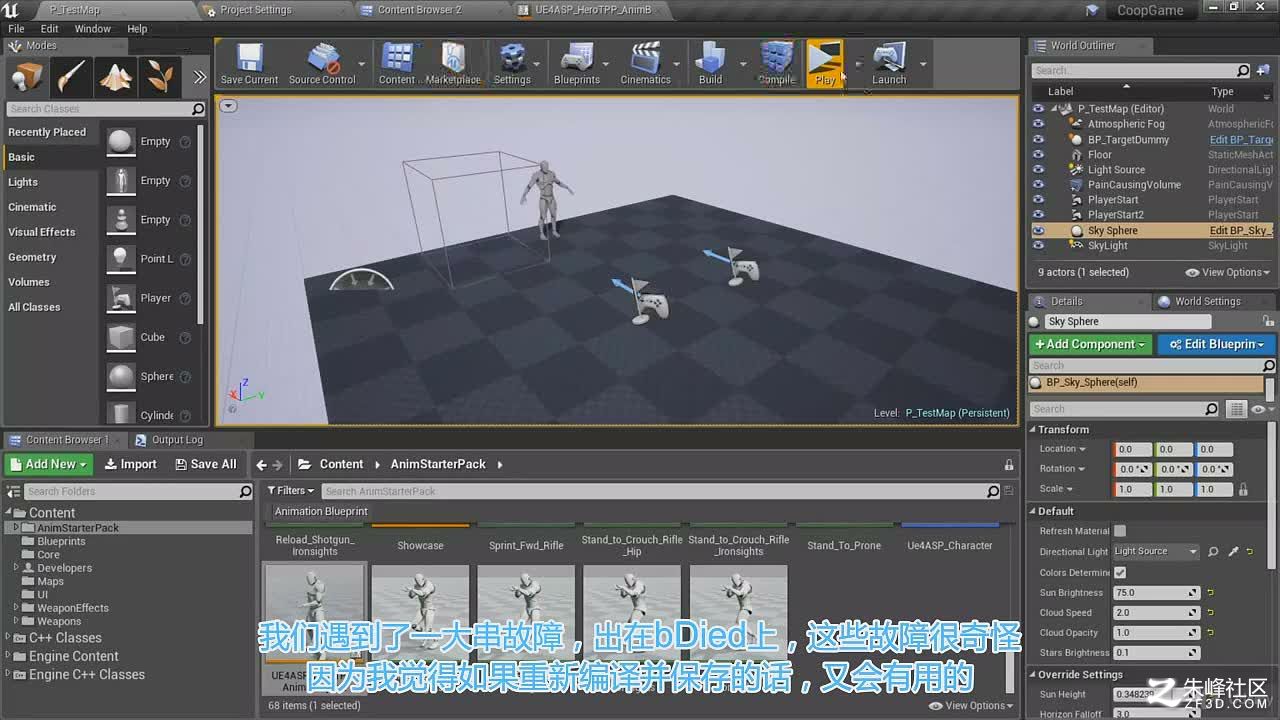Select Landscape mode icon
The image size is (1280, 720).
click(116, 77)
